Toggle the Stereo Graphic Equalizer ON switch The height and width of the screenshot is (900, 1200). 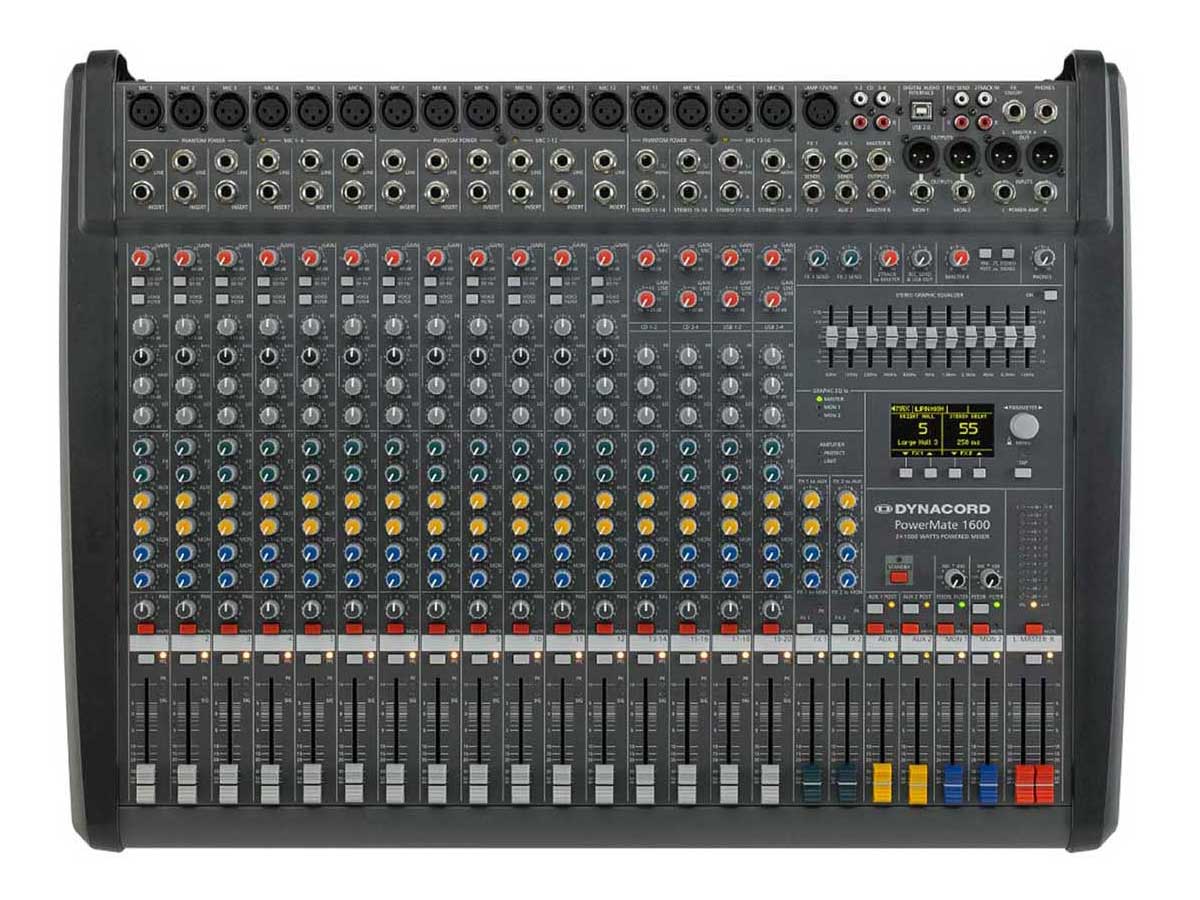point(1047,295)
